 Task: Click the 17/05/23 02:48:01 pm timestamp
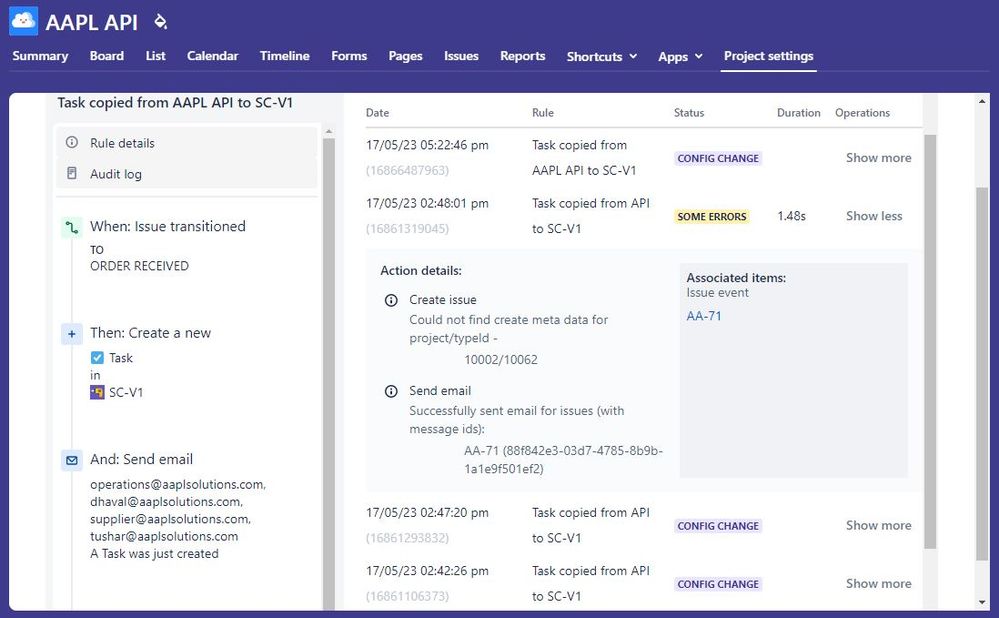point(427,203)
